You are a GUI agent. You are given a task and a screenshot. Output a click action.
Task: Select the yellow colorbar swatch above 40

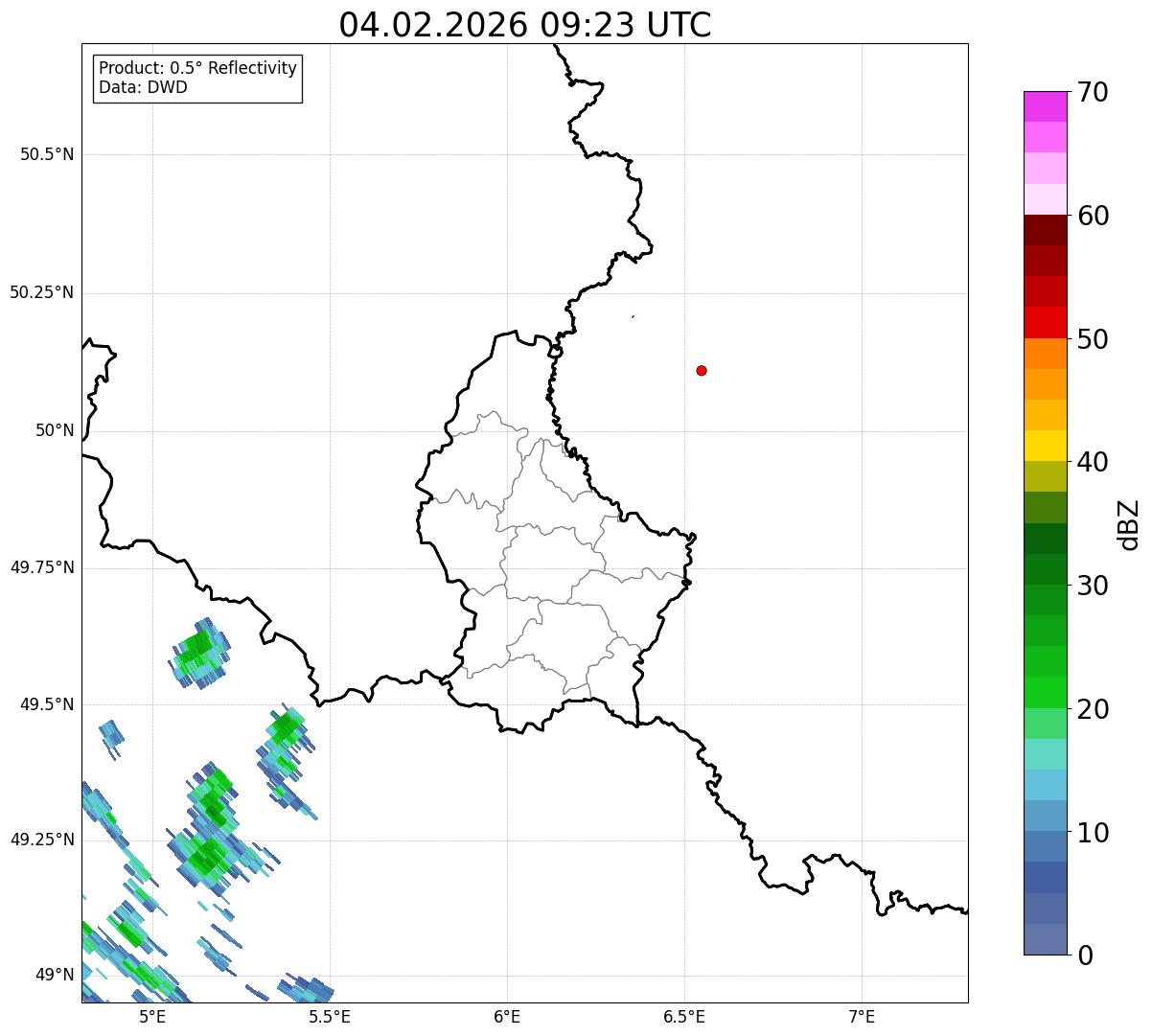coord(1045,446)
